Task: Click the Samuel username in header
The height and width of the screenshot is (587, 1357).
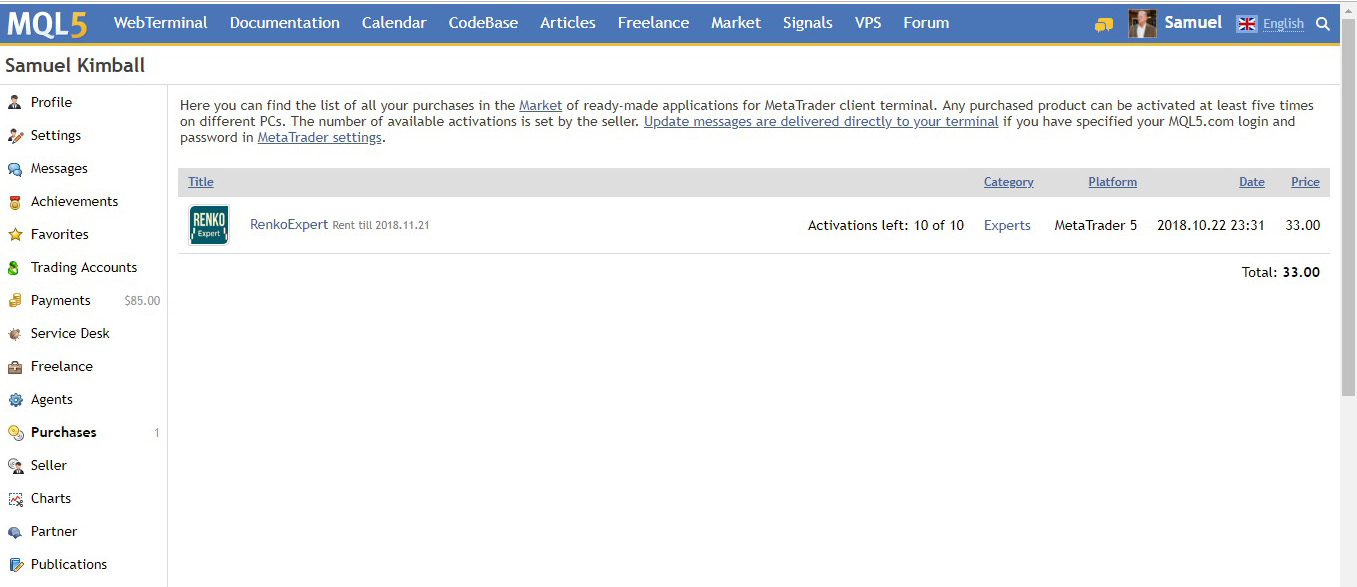Action: pyautogui.click(x=1193, y=23)
